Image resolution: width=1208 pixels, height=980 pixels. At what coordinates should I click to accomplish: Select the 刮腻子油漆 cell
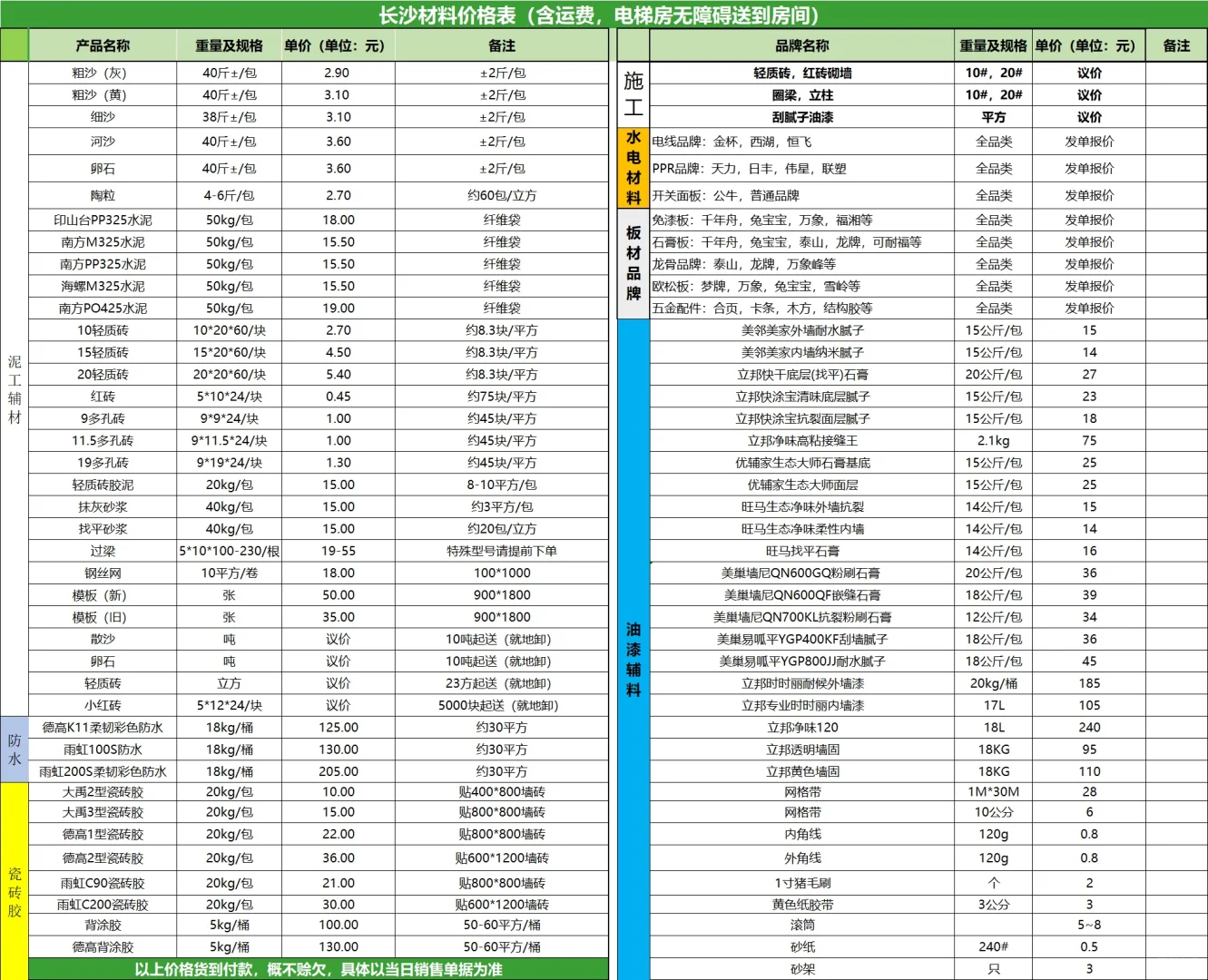tap(802, 117)
